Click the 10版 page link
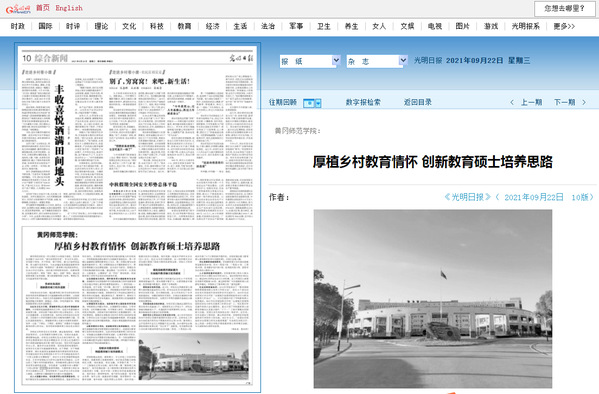 [x=580, y=197]
